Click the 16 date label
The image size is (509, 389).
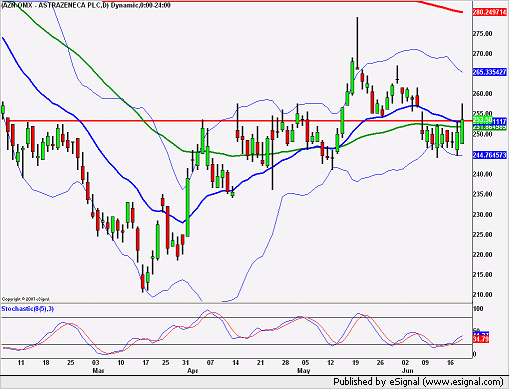point(450,363)
